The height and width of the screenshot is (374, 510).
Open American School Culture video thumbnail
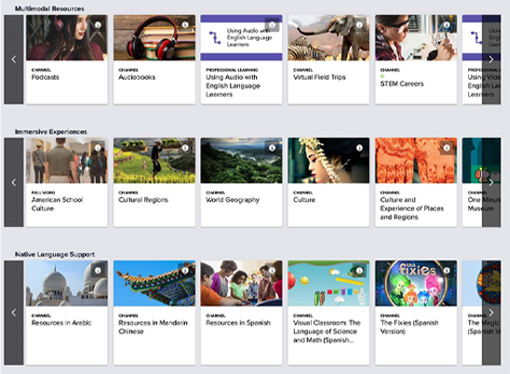(67, 161)
